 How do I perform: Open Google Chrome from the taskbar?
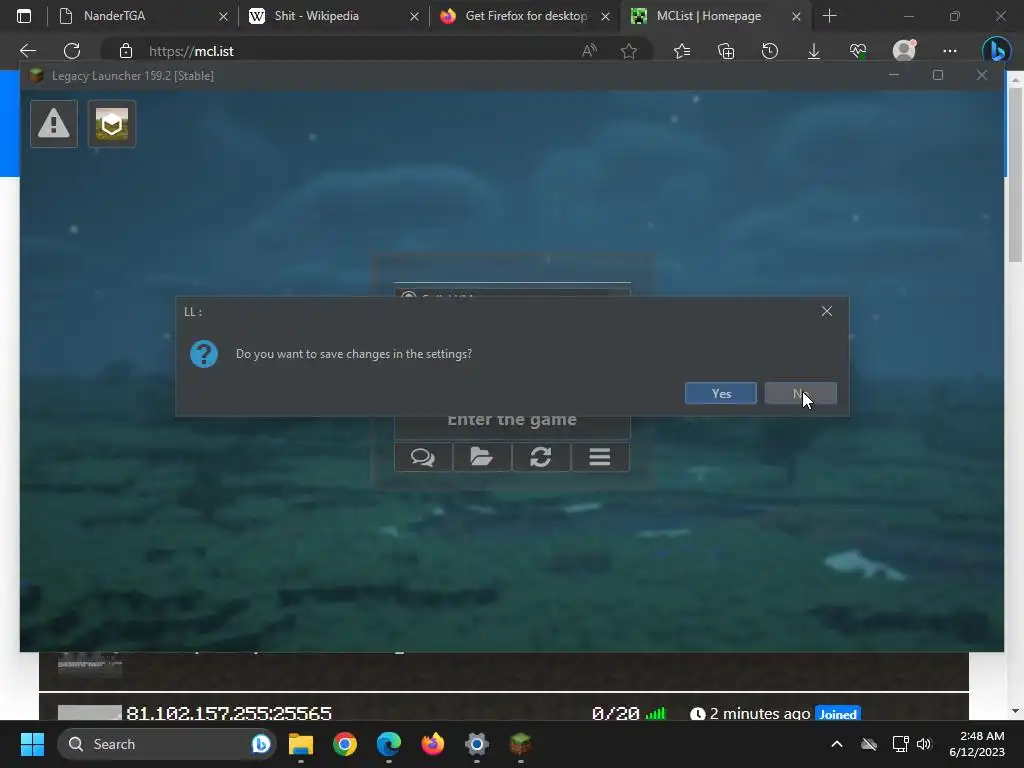pos(345,744)
